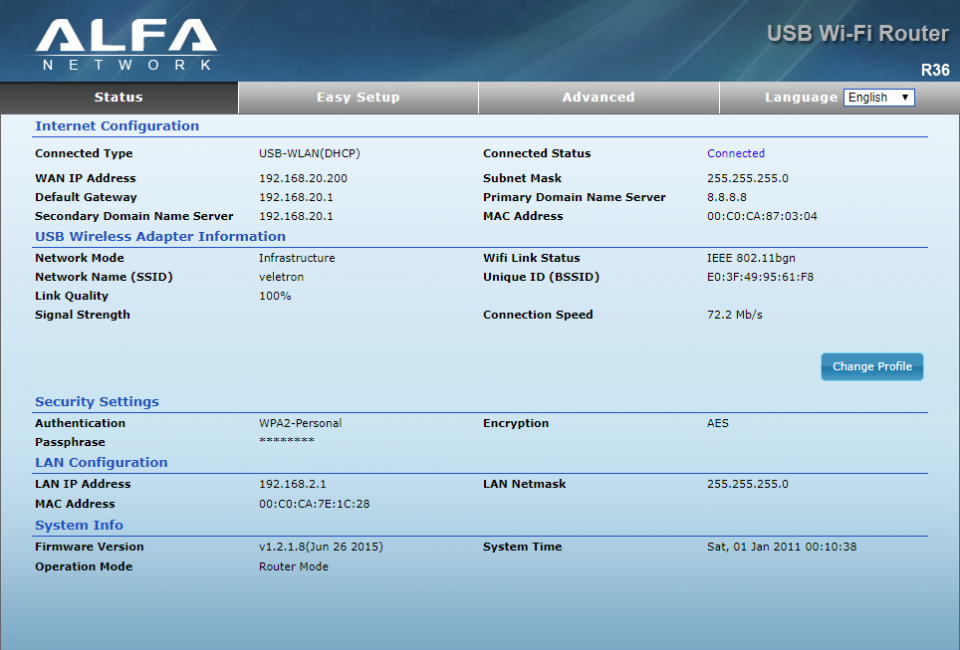Image resolution: width=960 pixels, height=650 pixels.
Task: Open the Advanced tab
Action: (x=598, y=97)
